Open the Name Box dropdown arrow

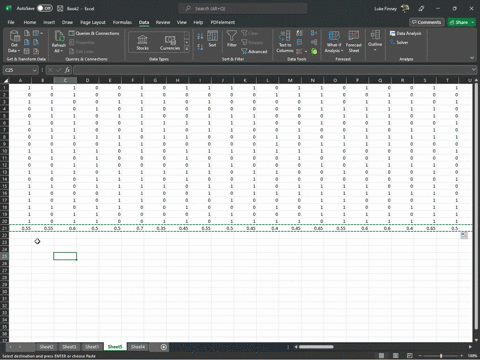(x=35, y=70)
